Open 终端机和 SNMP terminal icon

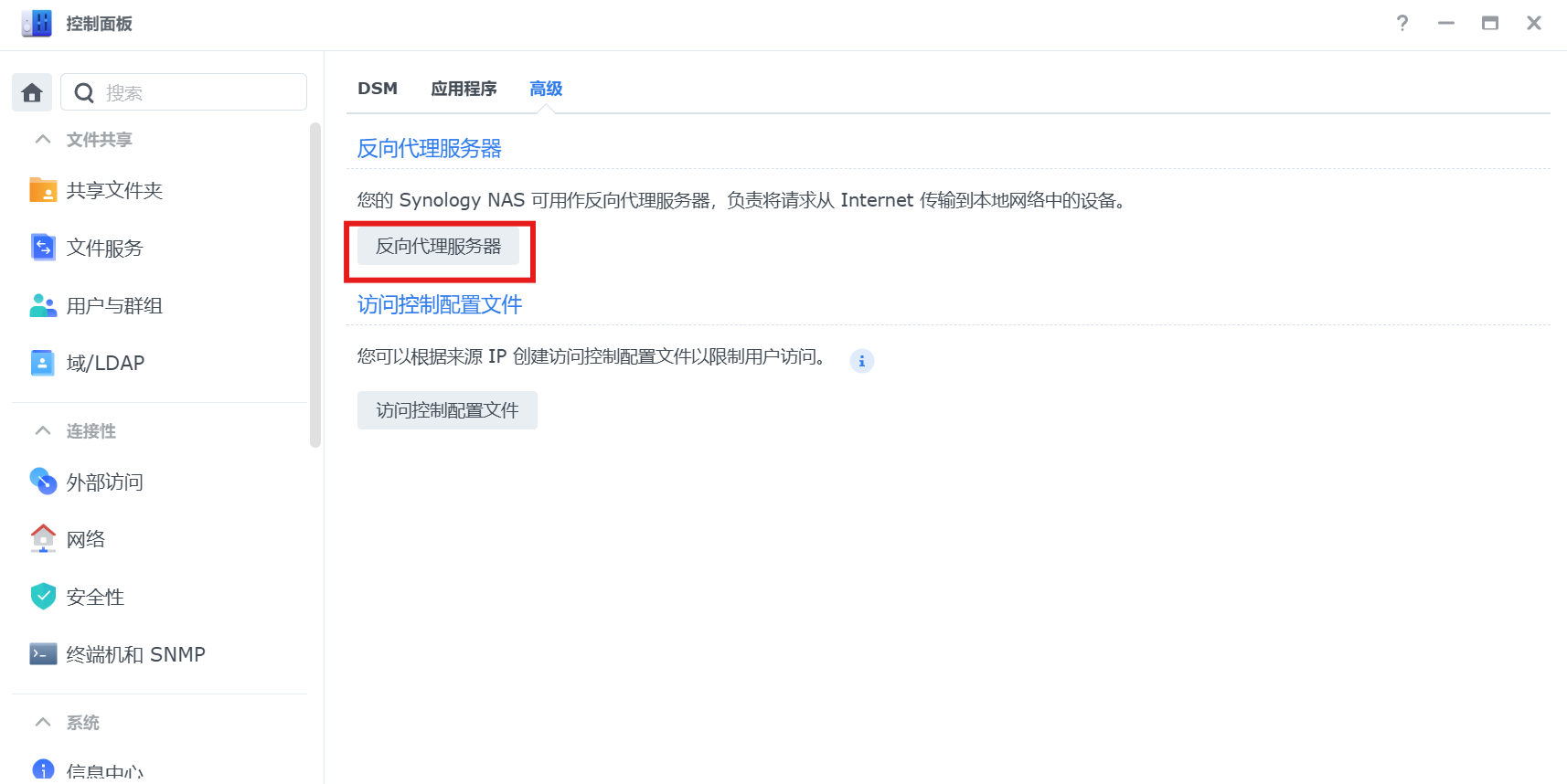coord(43,654)
